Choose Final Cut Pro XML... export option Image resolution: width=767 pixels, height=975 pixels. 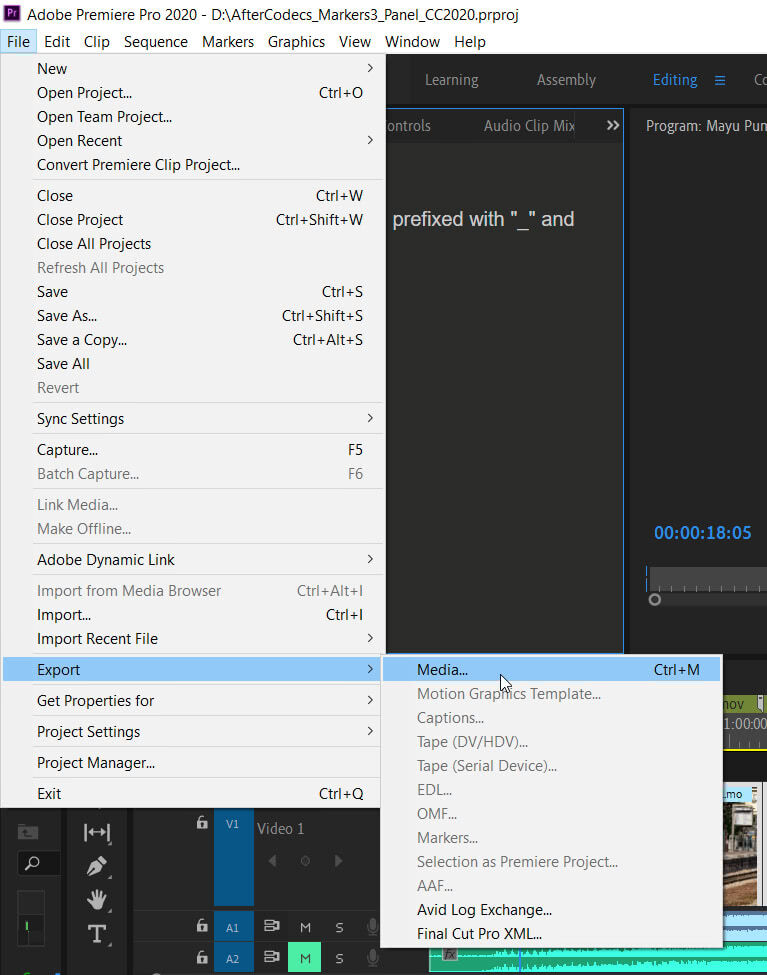coord(551,934)
